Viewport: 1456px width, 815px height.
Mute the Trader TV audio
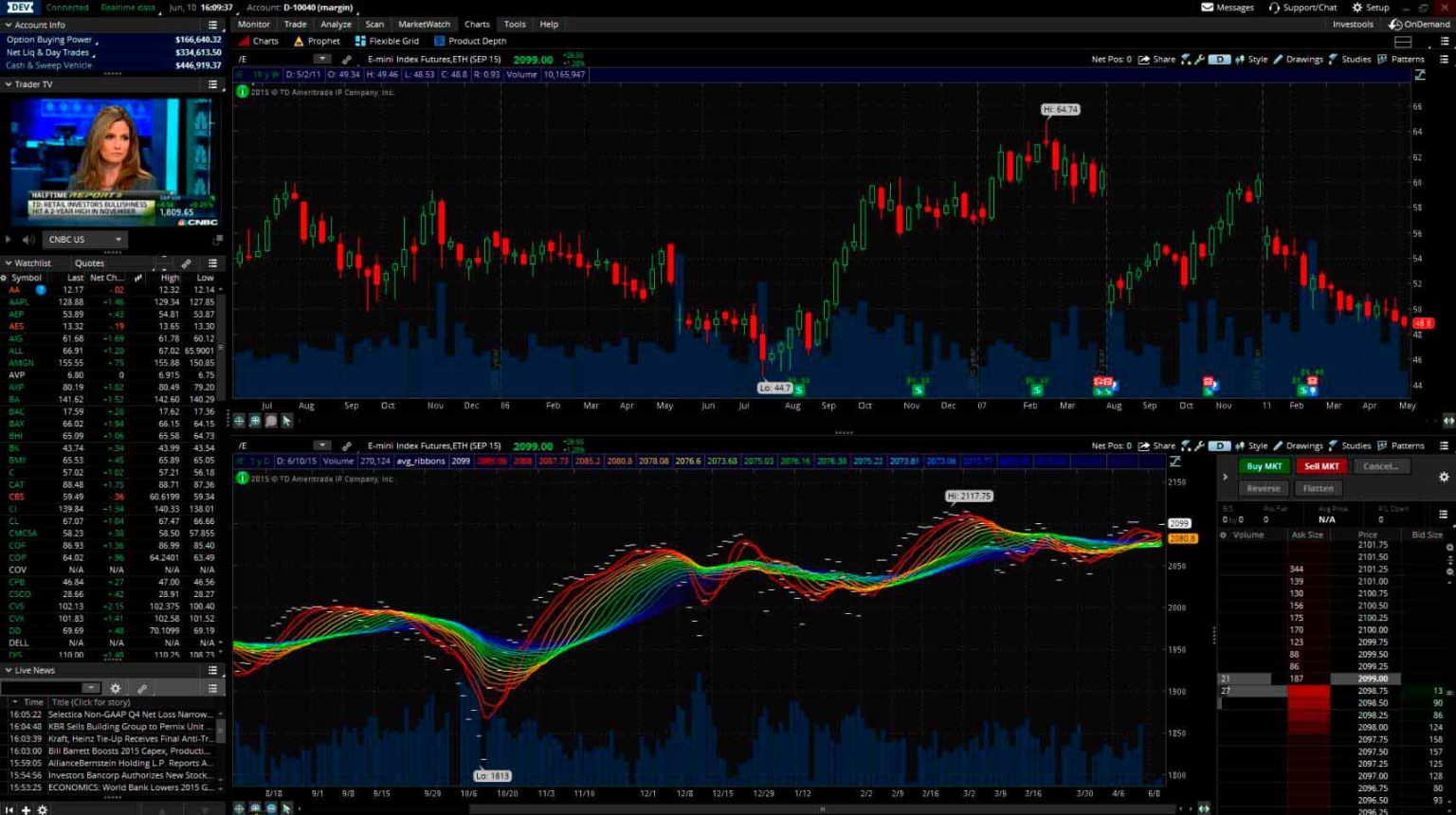[27, 240]
